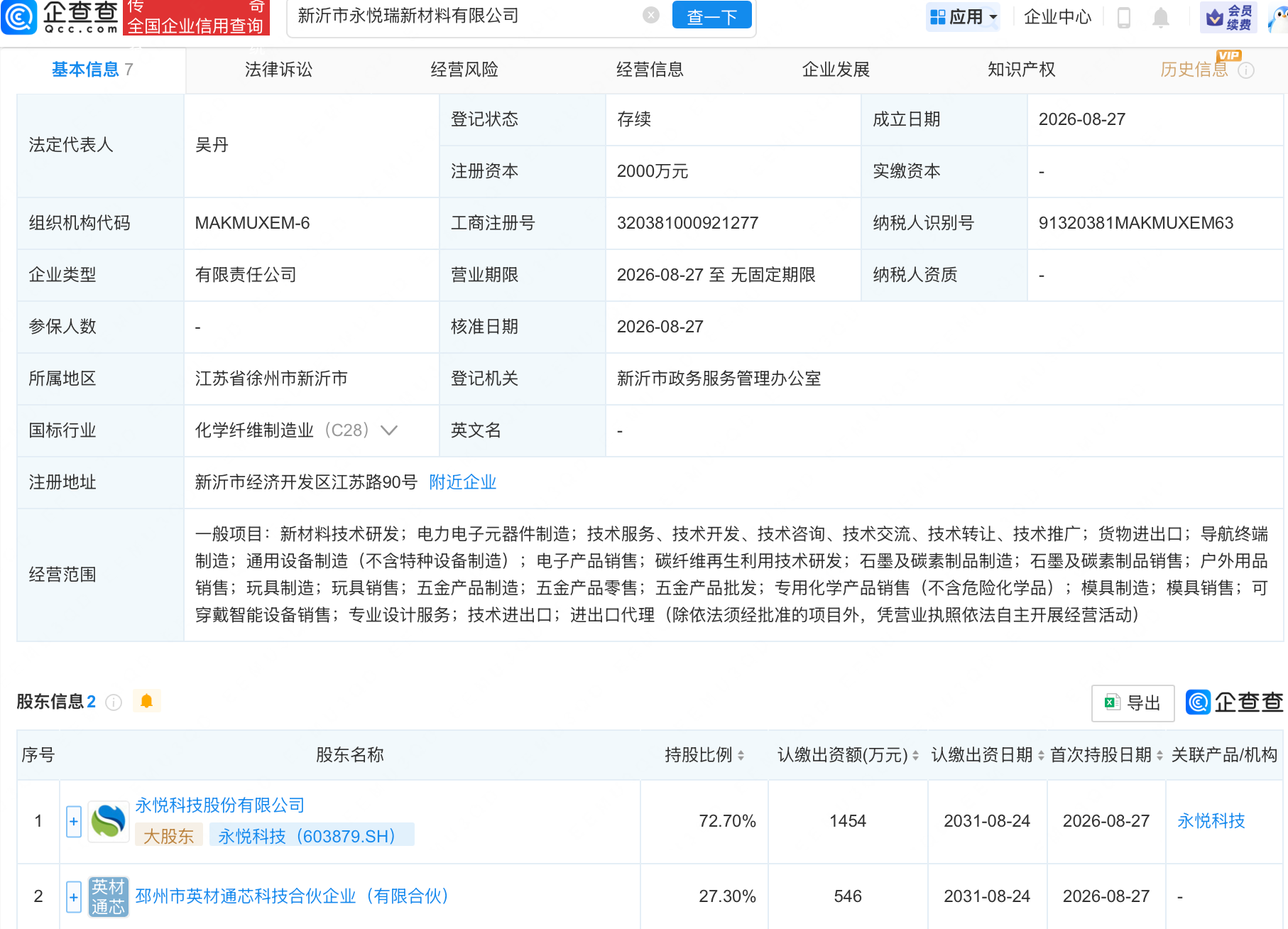Show info icon beside 股东信息
The image size is (1288, 929).
(x=114, y=702)
